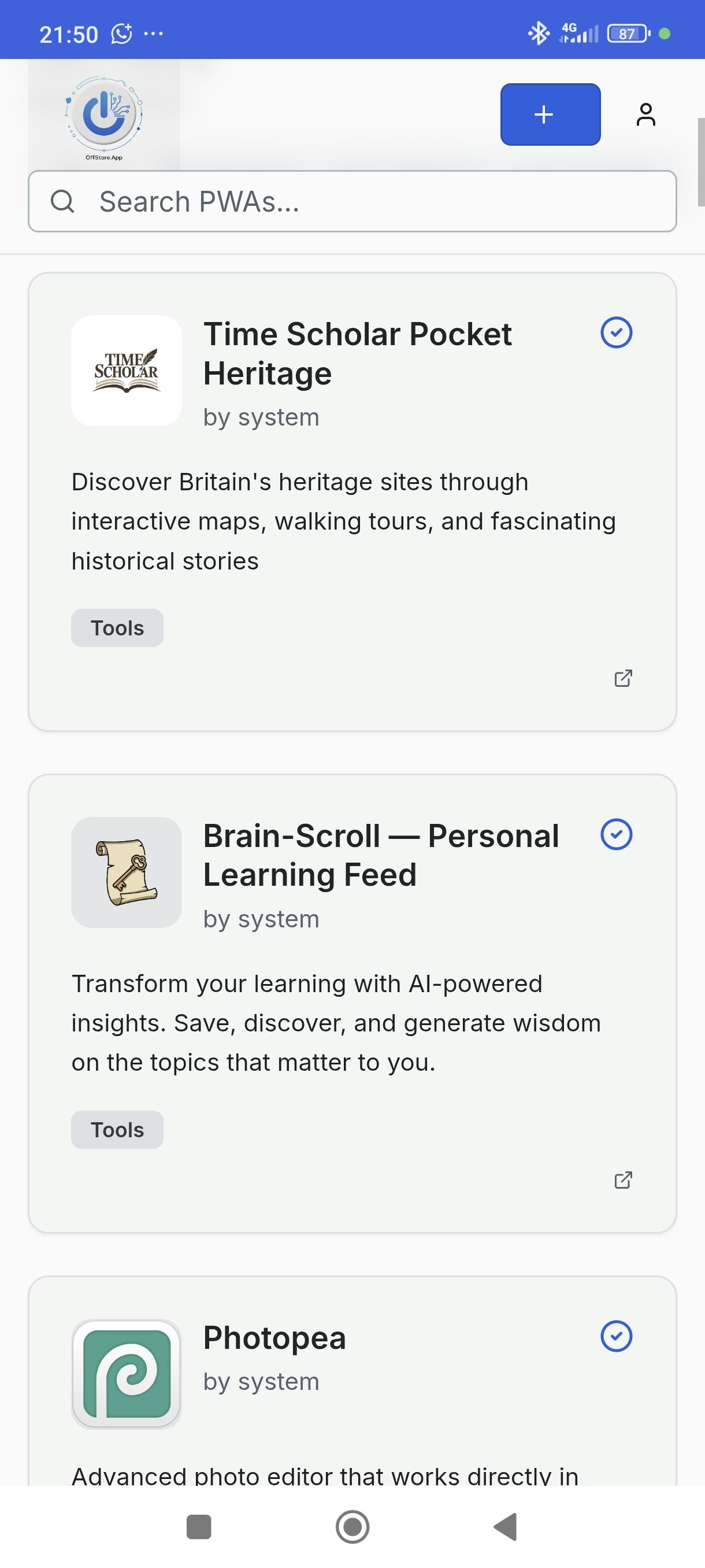Screen dimensions: 705x1568
Task: Tap the search magnifier icon
Action: click(63, 201)
